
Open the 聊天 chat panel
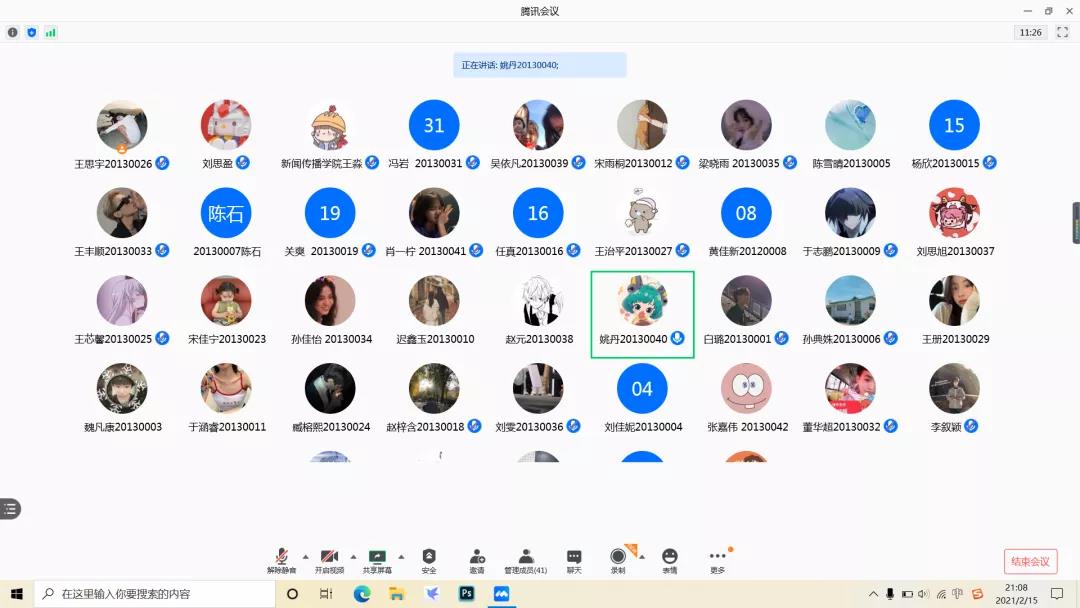coord(574,560)
